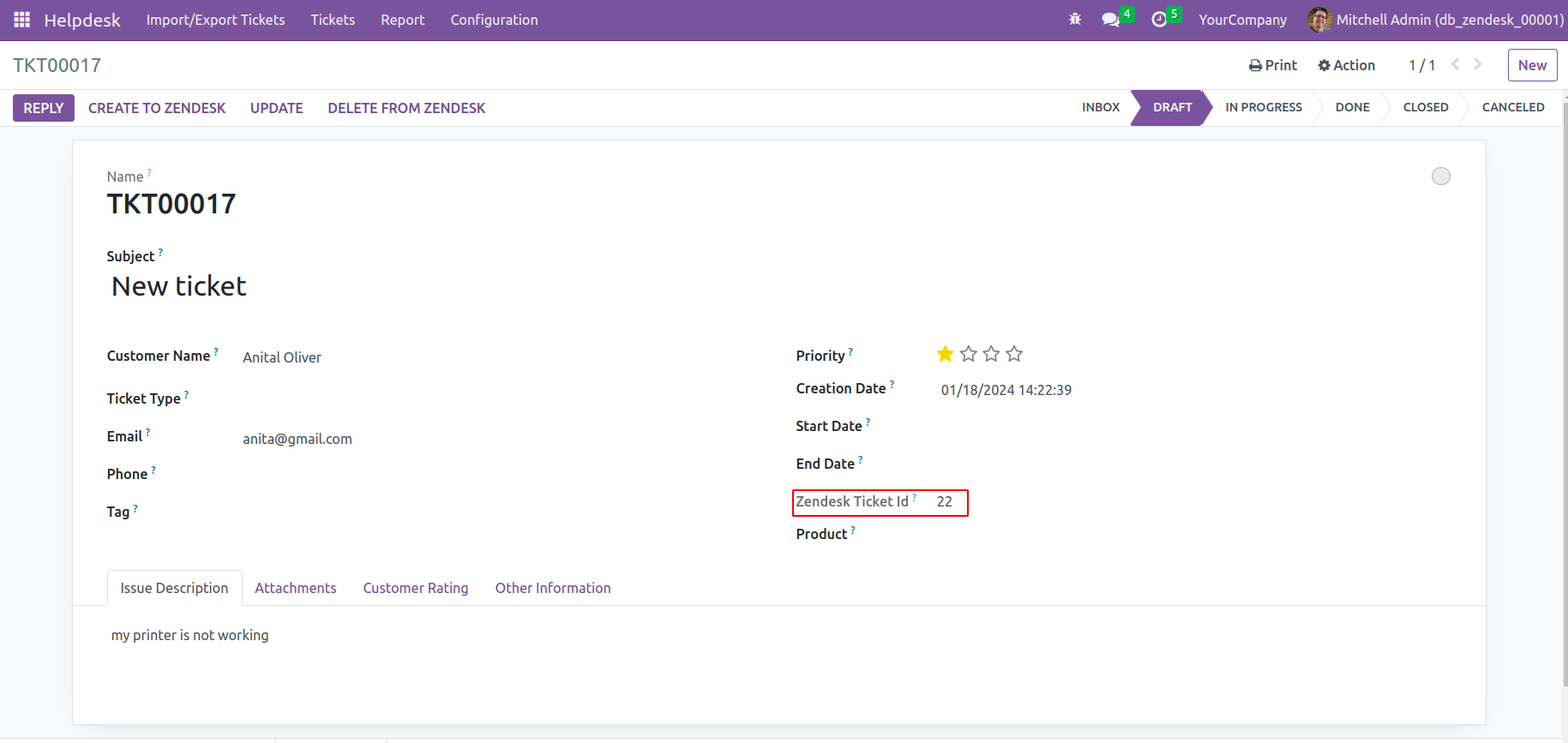
Task: Click the Subject field New ticket
Action: click(179, 286)
